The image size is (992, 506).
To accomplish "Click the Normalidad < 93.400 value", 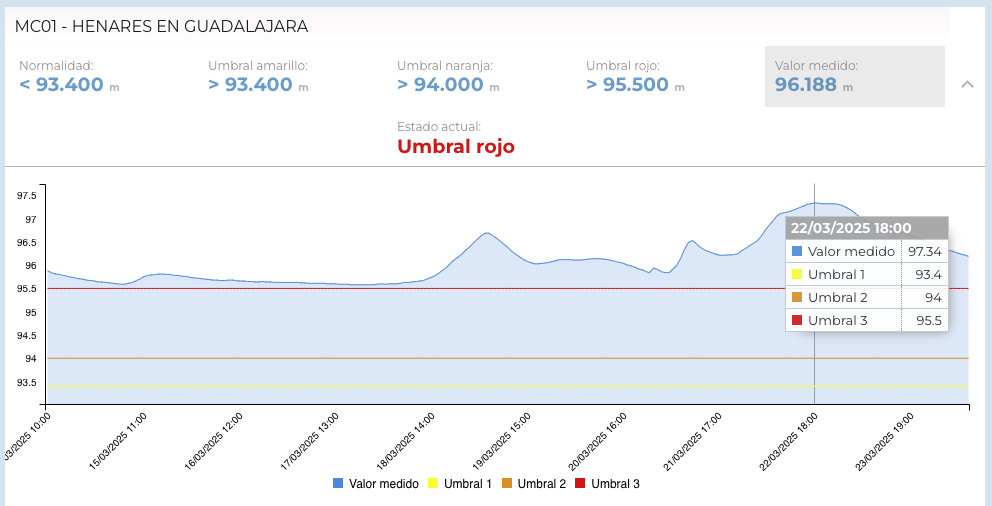I will click(62, 85).
